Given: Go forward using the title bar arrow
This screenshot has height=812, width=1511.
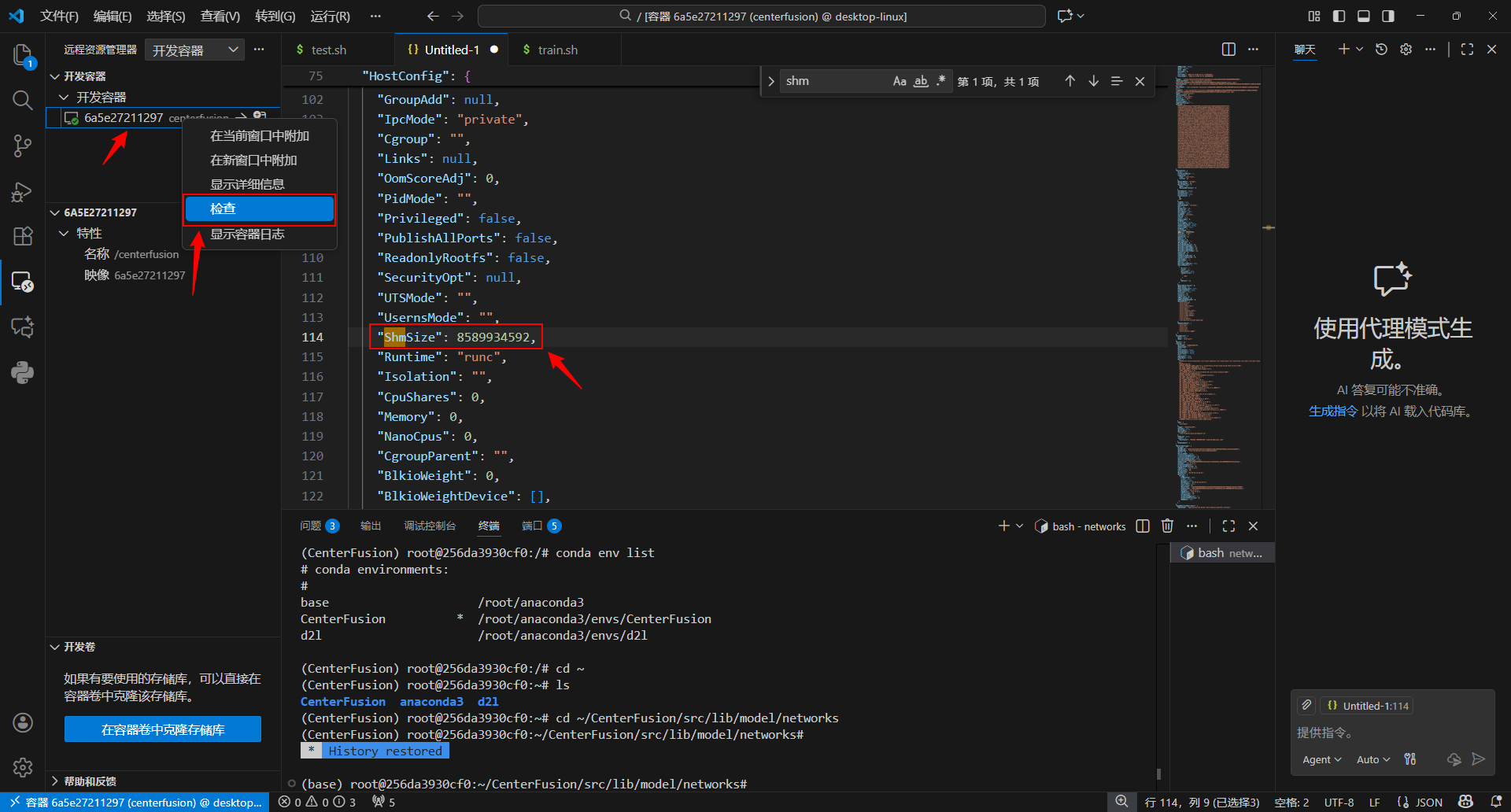Looking at the screenshot, I should point(458,16).
